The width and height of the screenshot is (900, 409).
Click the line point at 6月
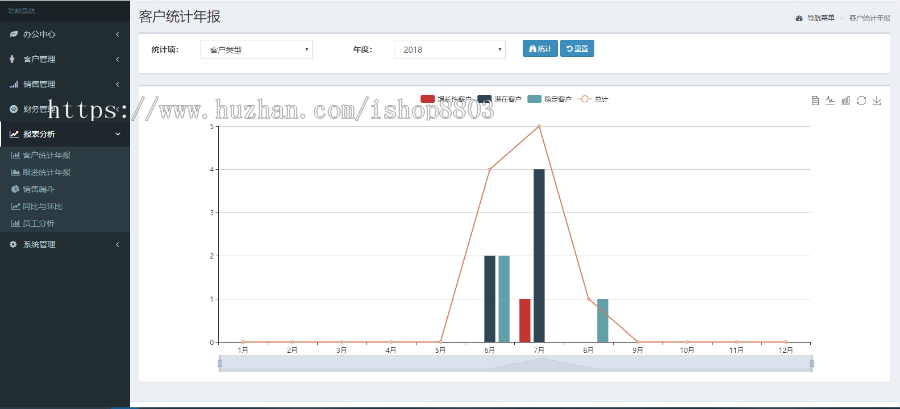pos(490,169)
